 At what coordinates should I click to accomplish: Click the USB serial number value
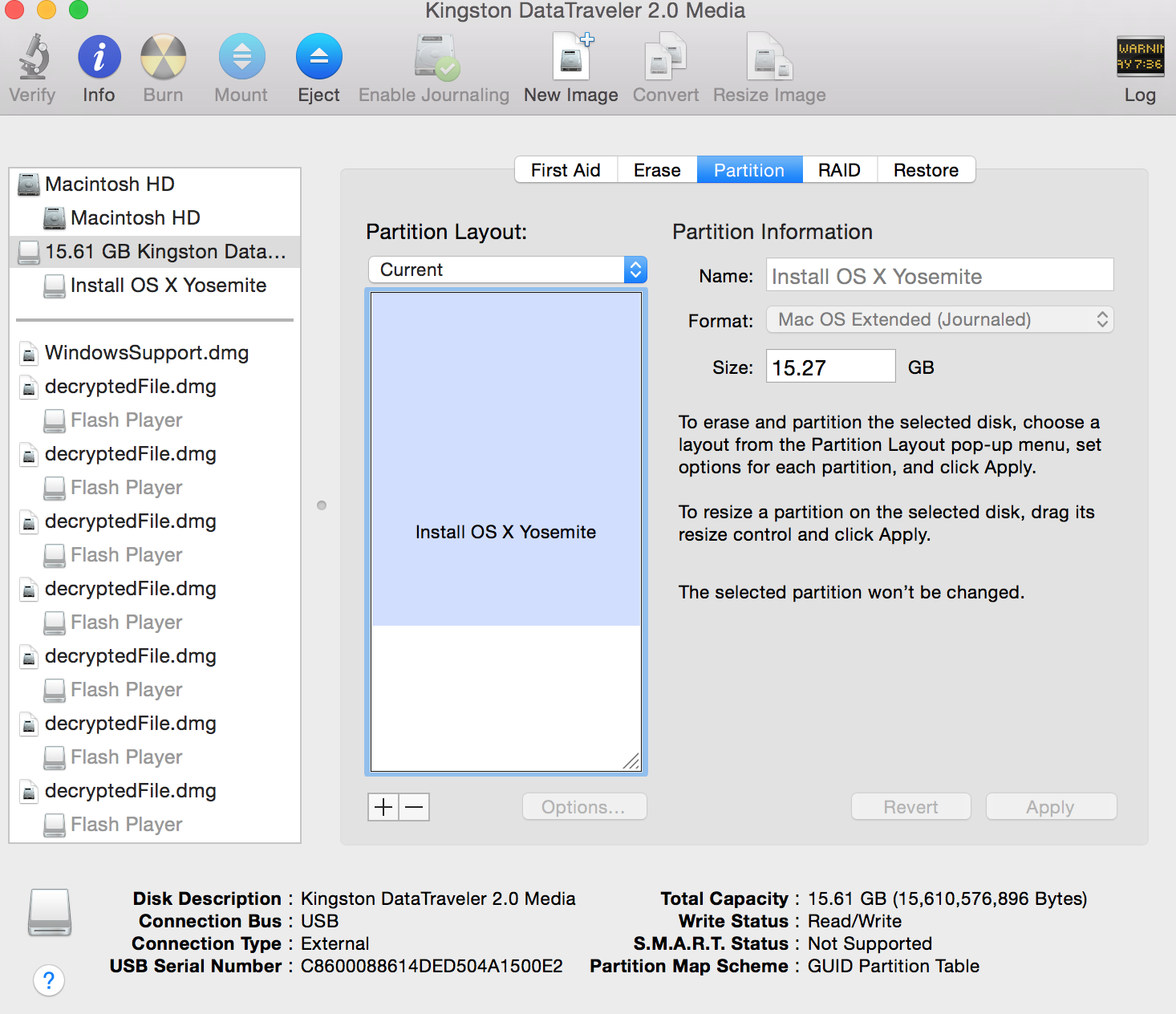tap(432, 966)
